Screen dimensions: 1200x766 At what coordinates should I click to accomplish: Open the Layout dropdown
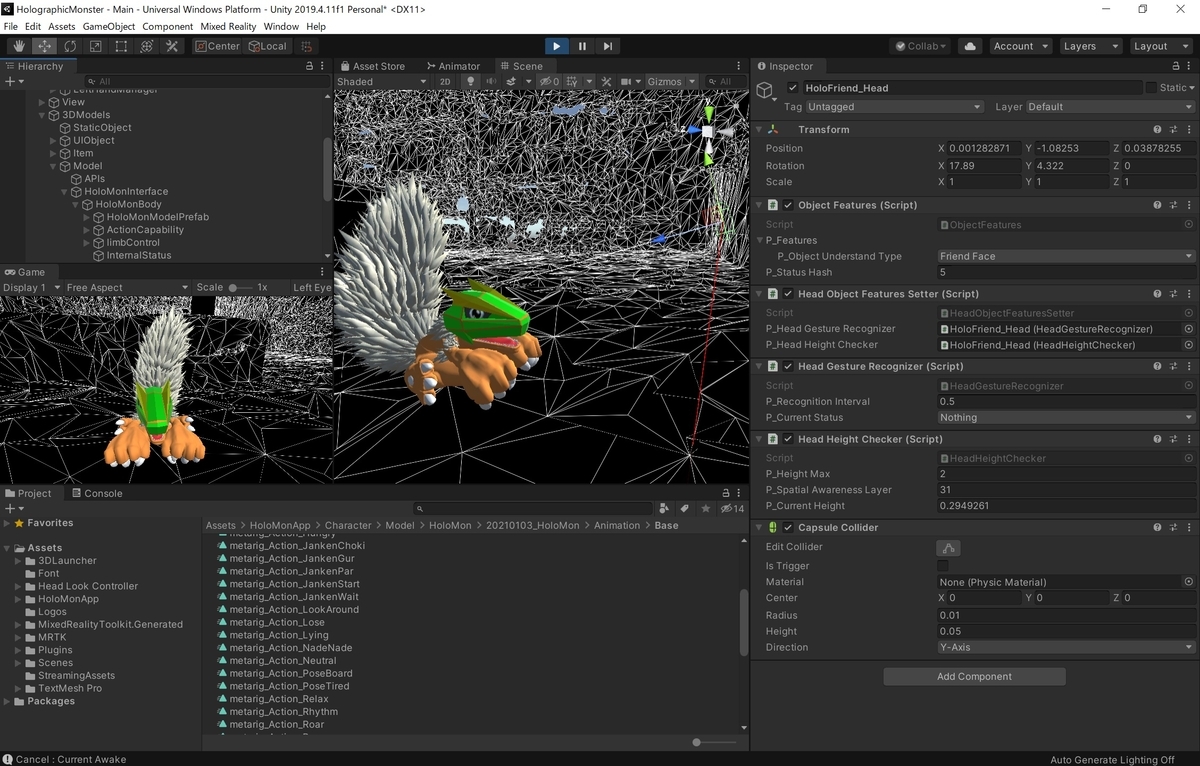click(1159, 46)
